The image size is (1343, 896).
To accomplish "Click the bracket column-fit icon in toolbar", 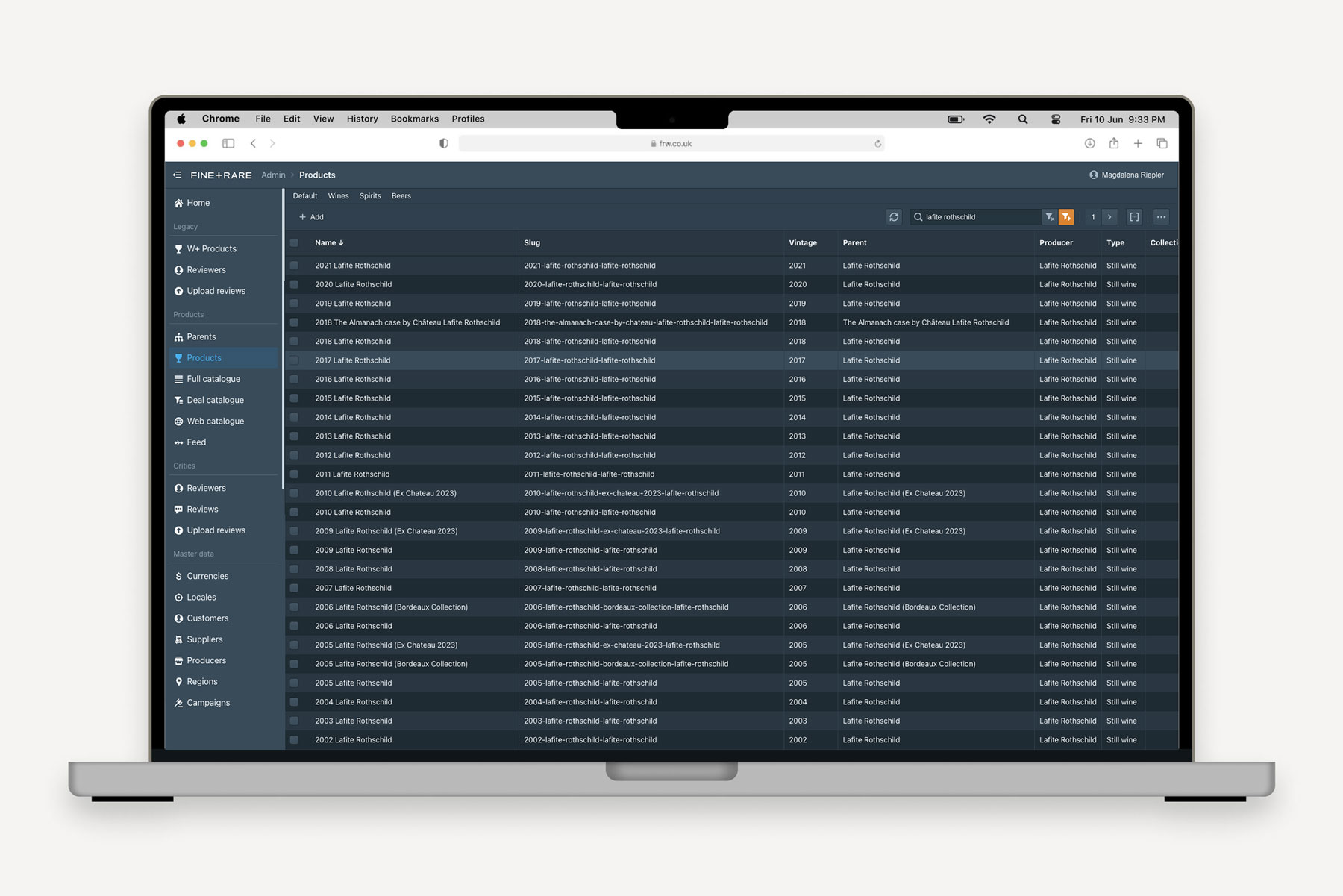I will click(1134, 217).
